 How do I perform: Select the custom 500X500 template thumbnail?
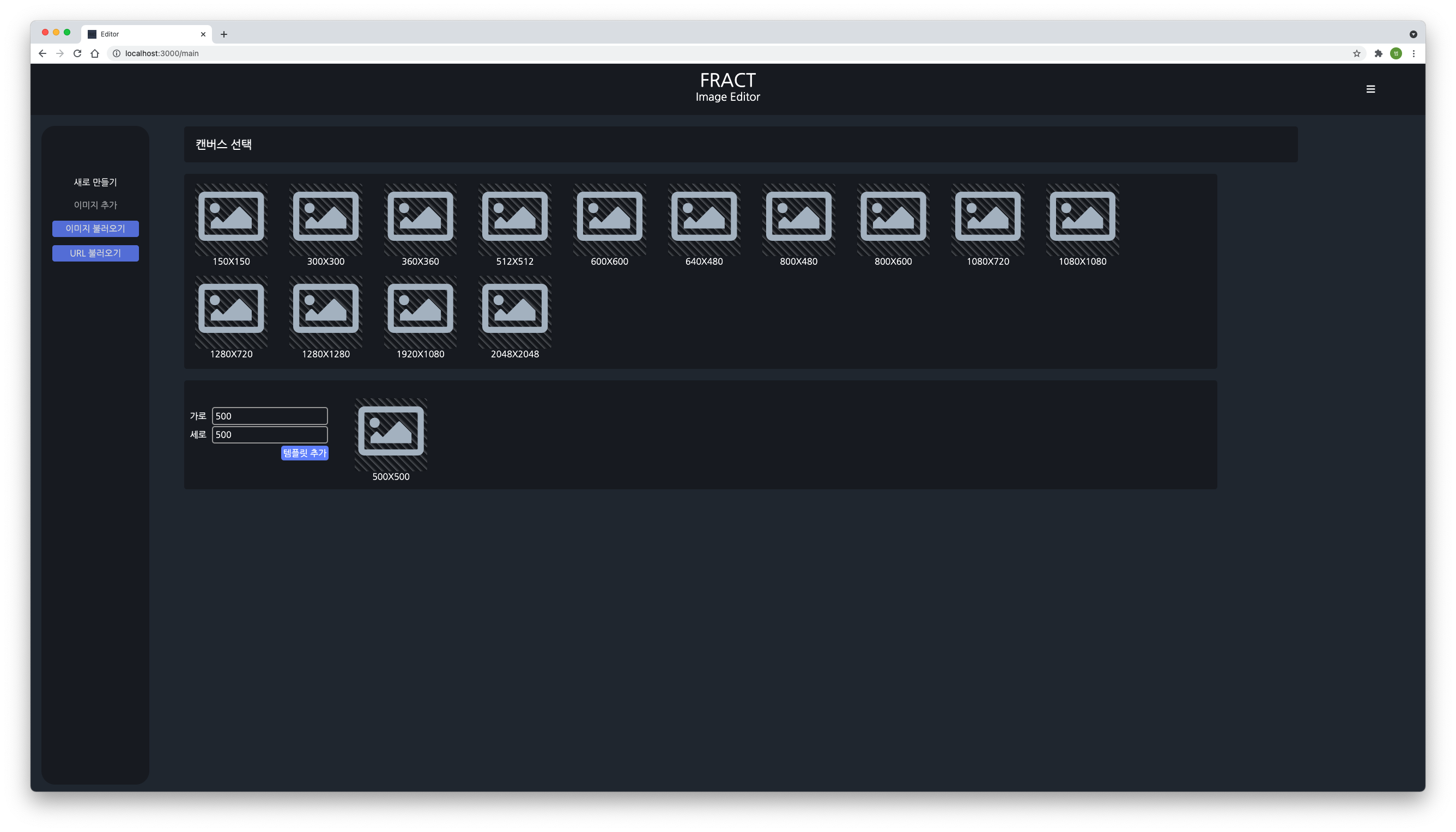391,434
